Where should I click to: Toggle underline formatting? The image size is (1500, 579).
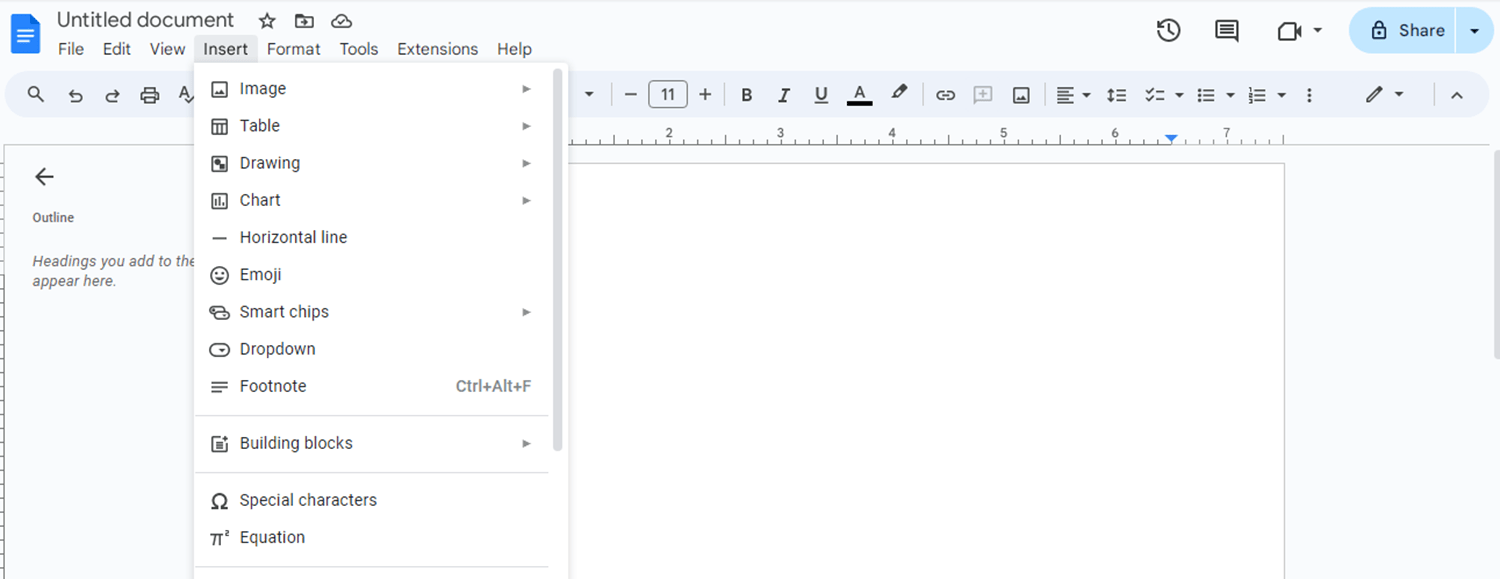(820, 94)
